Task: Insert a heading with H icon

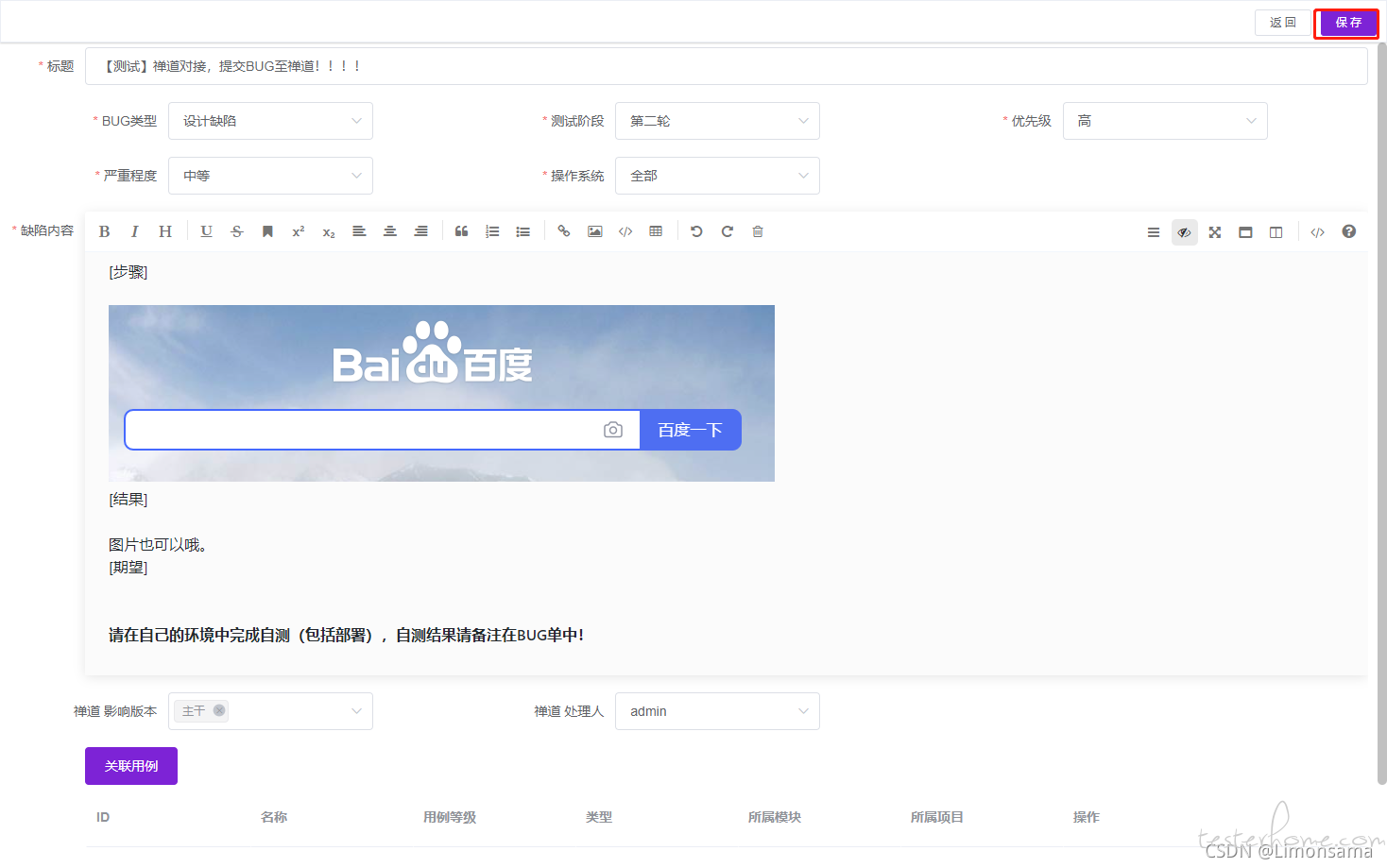Action: coord(165,231)
